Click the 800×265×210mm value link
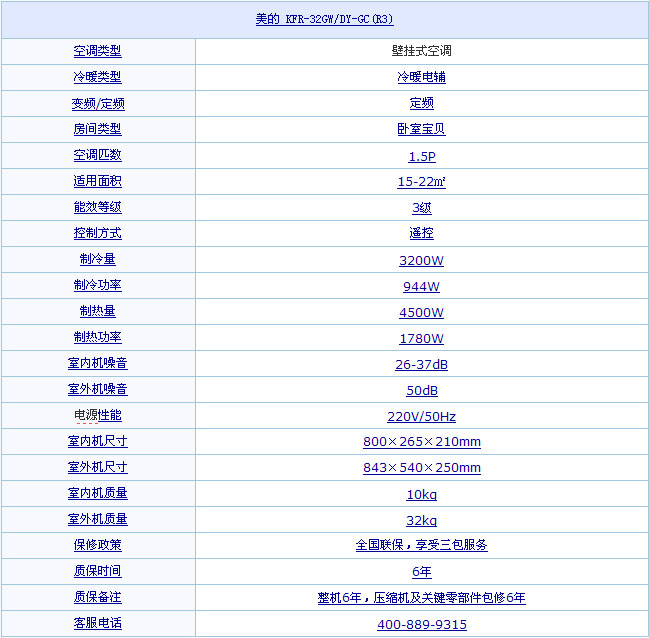Image resolution: width=649 pixels, height=638 pixels. click(422, 442)
